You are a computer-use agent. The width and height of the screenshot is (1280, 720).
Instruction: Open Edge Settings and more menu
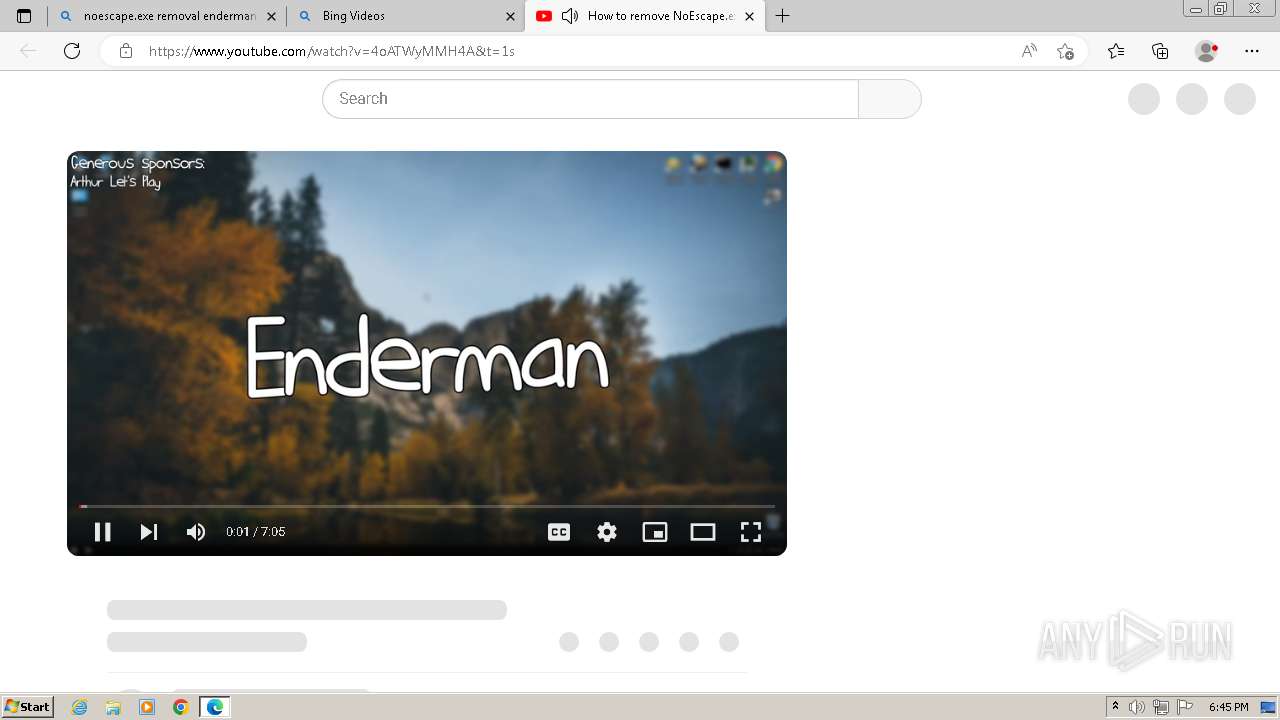(1252, 51)
